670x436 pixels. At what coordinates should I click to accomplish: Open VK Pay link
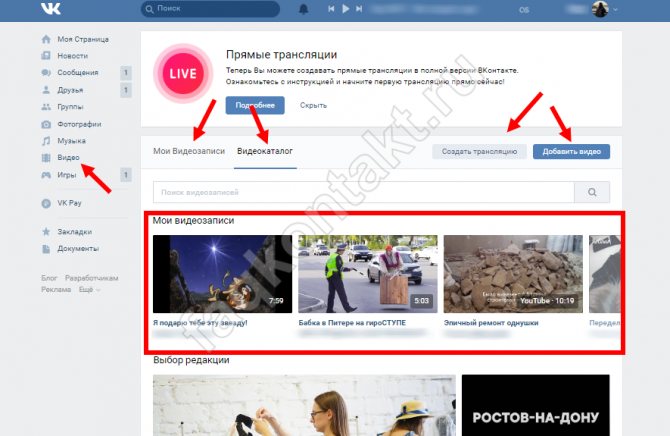tap(69, 203)
